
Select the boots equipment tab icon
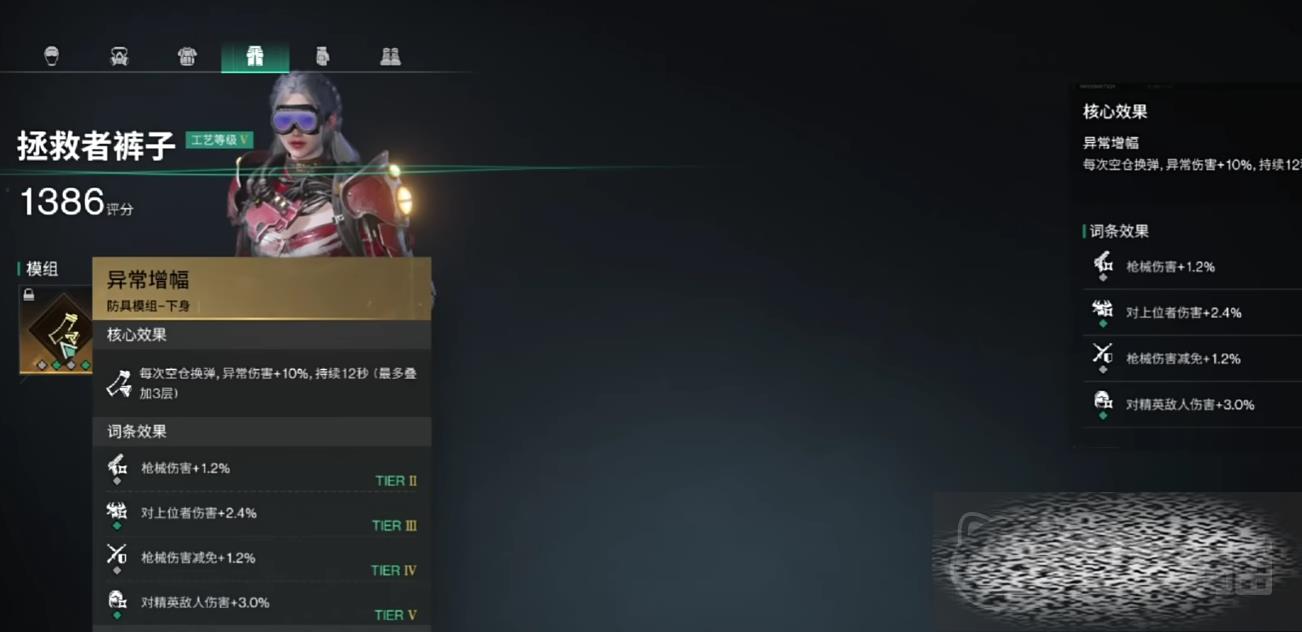point(391,57)
